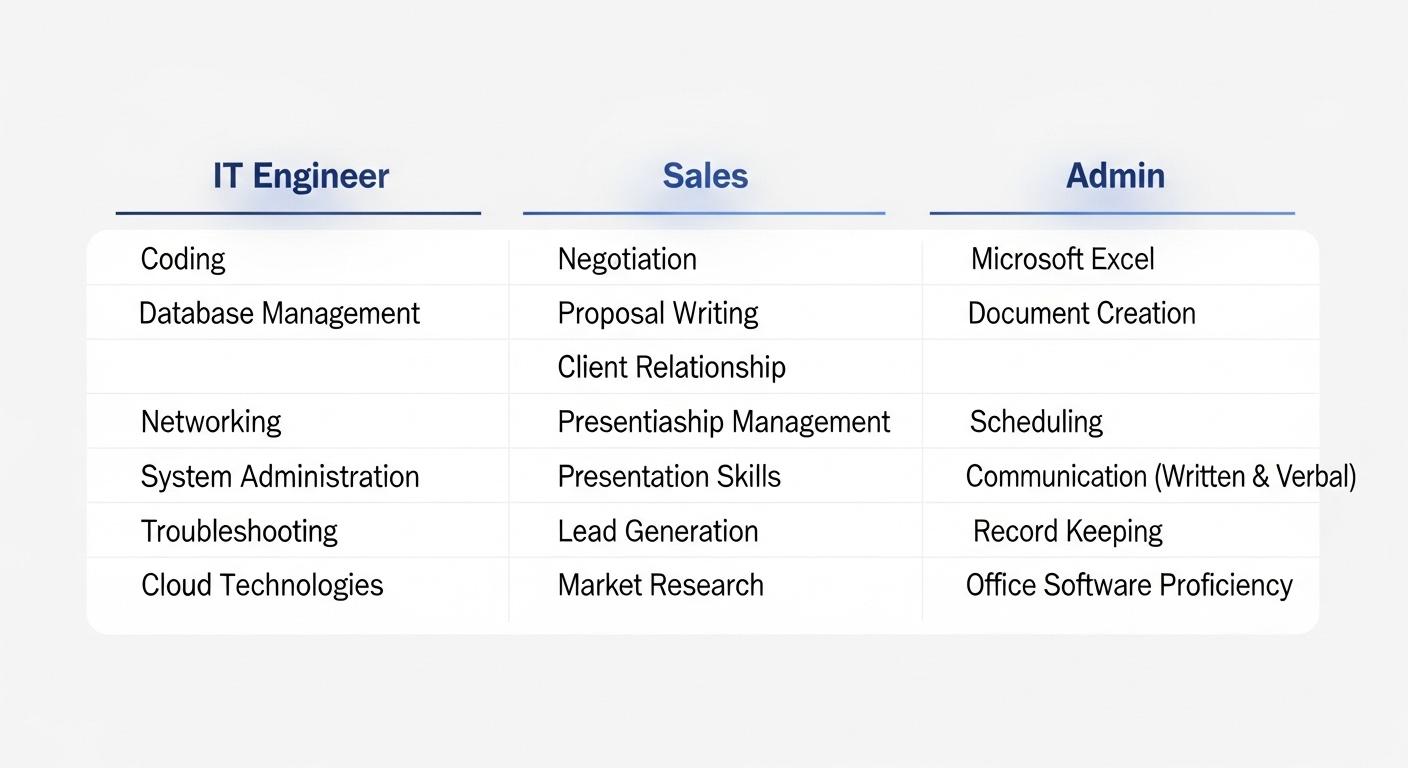
Task: Choose System Administration from the list
Action: pyautogui.click(x=280, y=476)
